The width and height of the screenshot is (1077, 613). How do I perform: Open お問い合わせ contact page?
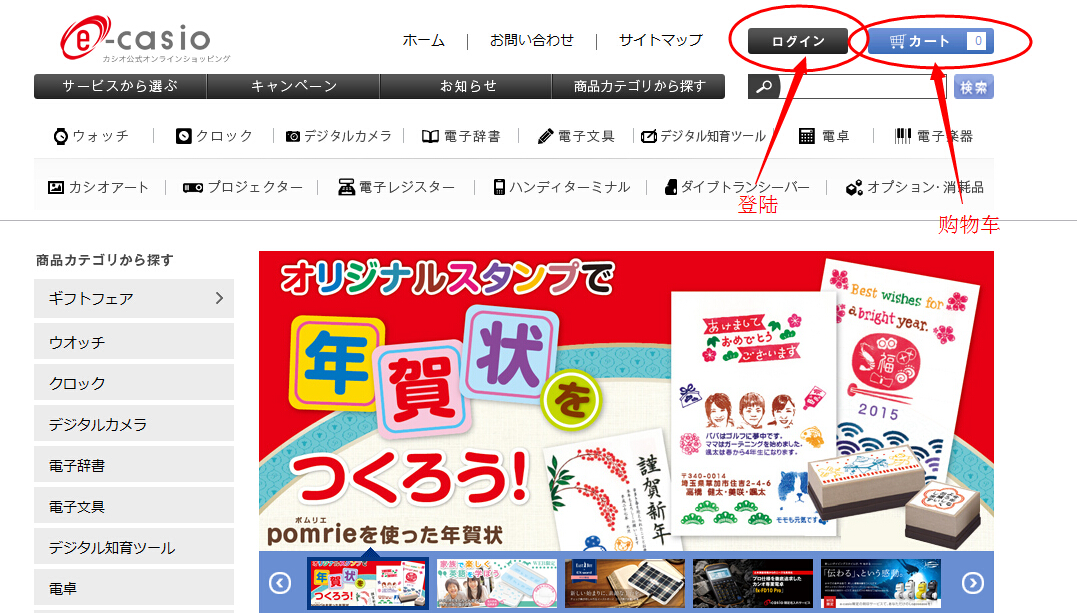(x=532, y=41)
